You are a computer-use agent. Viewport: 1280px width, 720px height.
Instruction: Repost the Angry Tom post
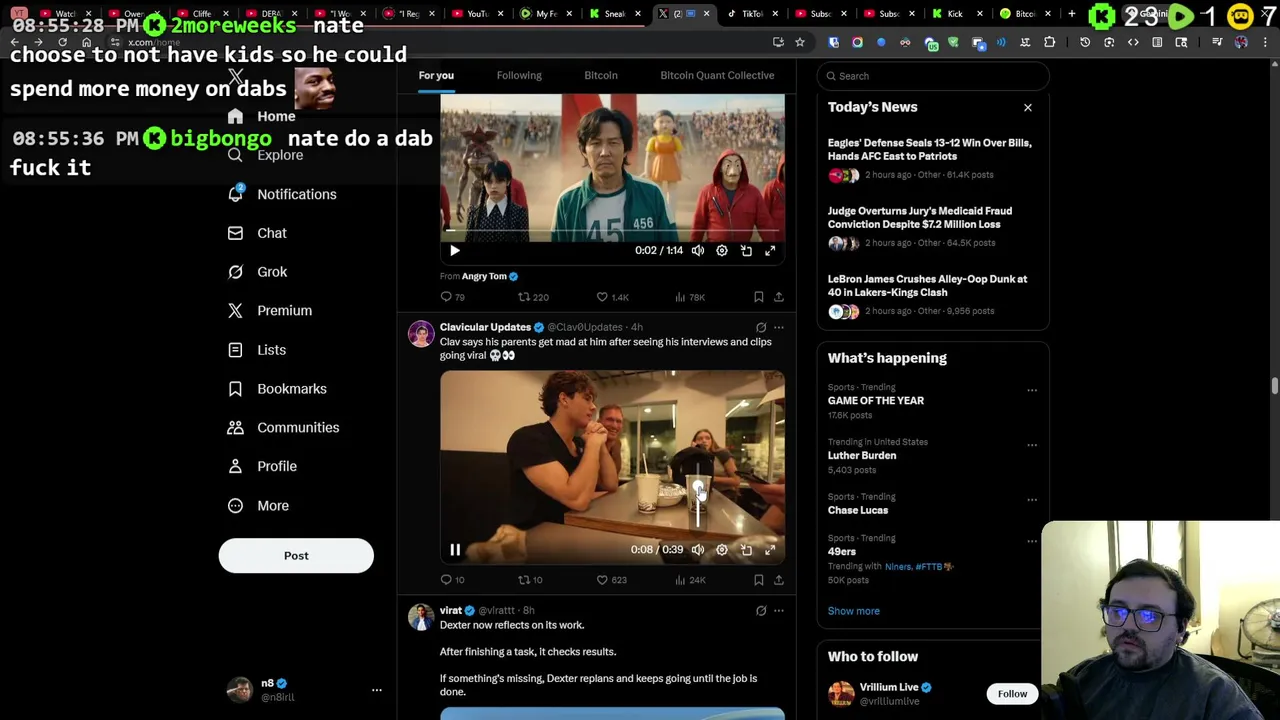tap(532, 297)
